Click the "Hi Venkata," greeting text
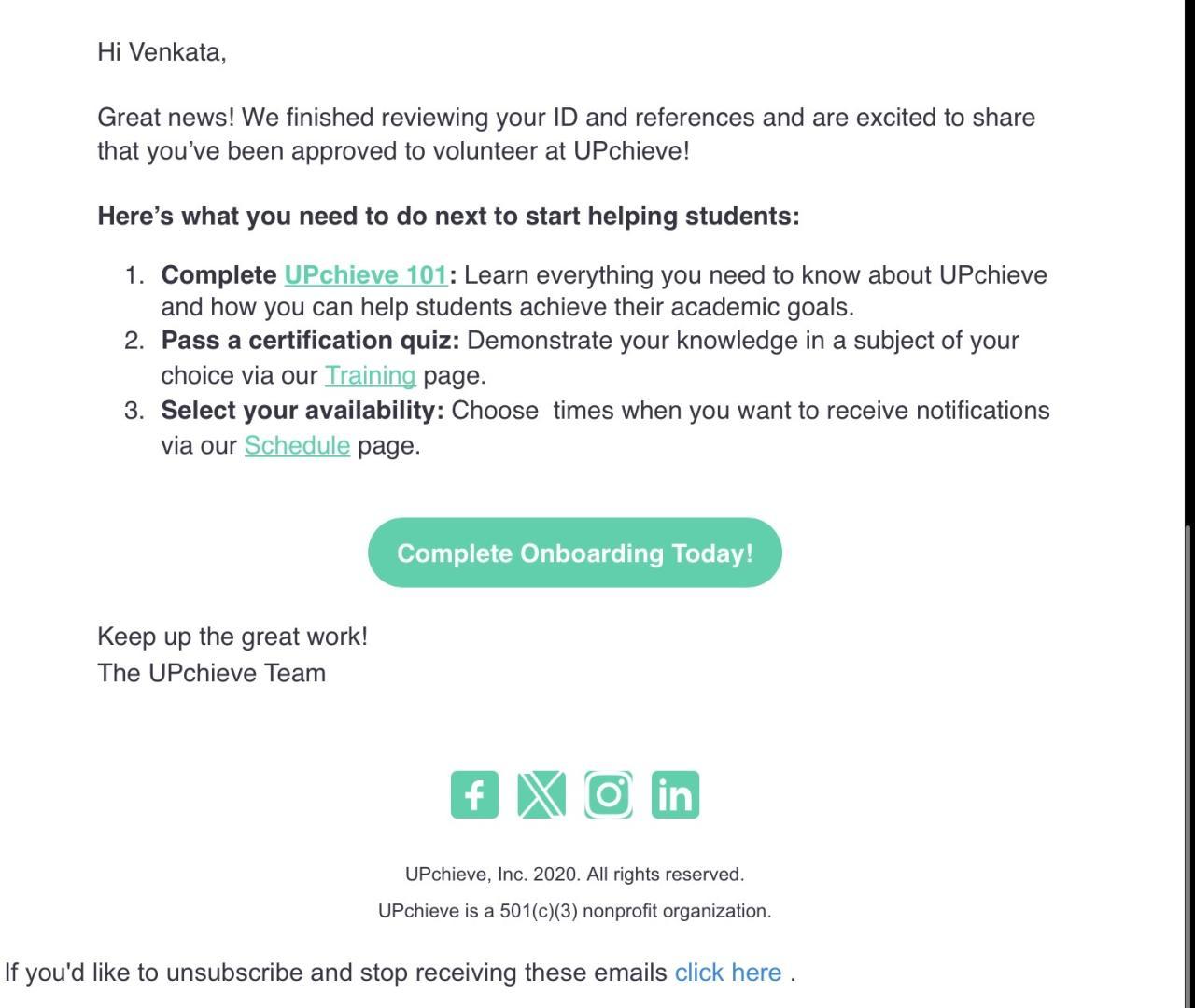Viewport: 1195px width, 1008px height. click(x=162, y=52)
